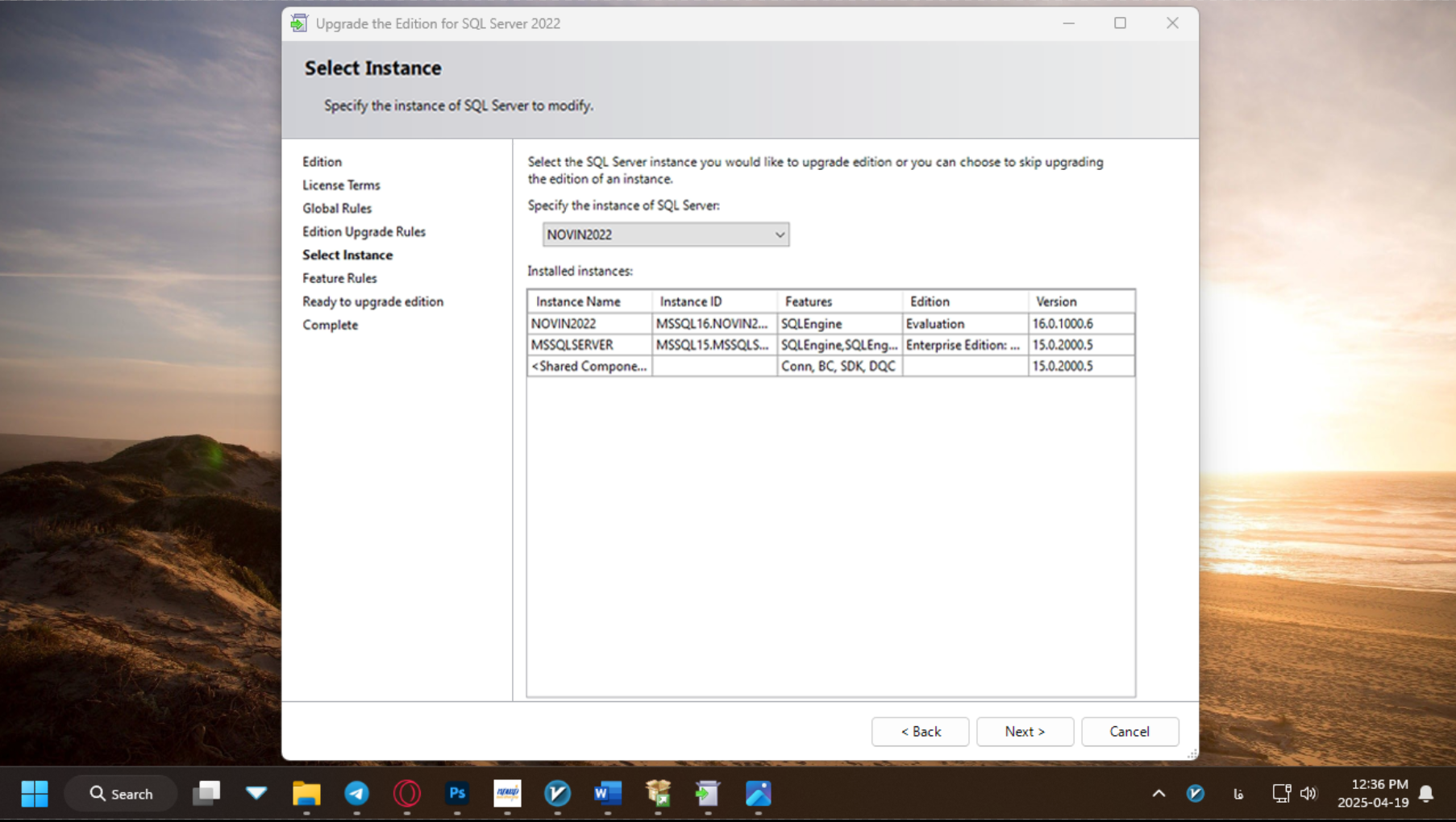Click the blue downward-arrow taskbar icon
This screenshot has height=822, width=1456.
point(256,794)
